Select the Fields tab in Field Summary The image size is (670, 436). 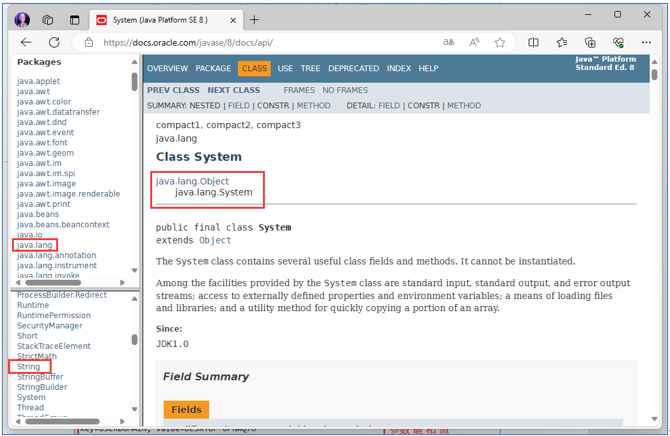click(186, 409)
